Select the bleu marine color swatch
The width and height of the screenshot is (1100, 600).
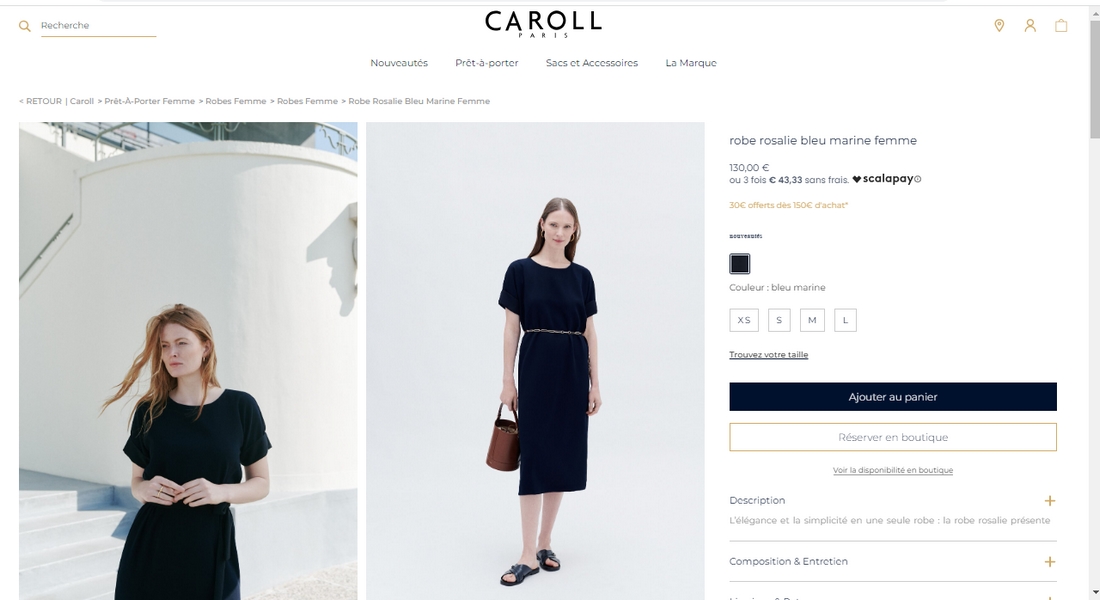click(739, 264)
